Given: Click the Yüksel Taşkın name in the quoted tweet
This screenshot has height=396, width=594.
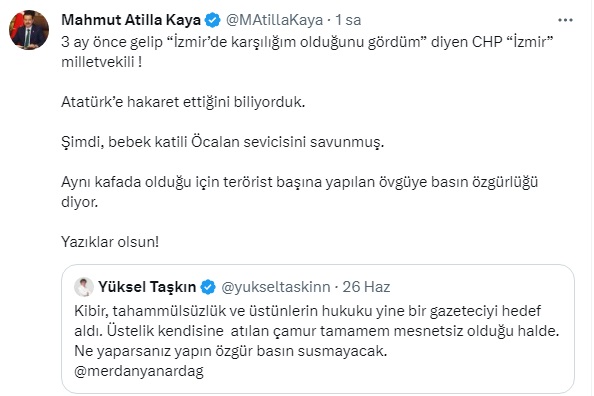Looking at the screenshot, I should [x=147, y=287].
